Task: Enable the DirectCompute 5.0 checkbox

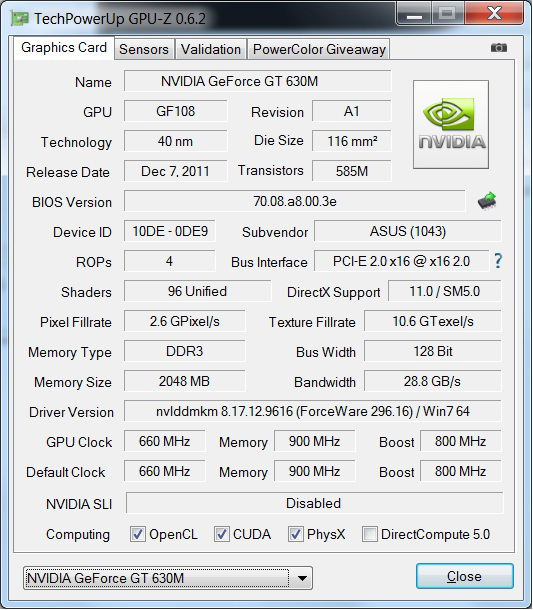Action: [370, 534]
